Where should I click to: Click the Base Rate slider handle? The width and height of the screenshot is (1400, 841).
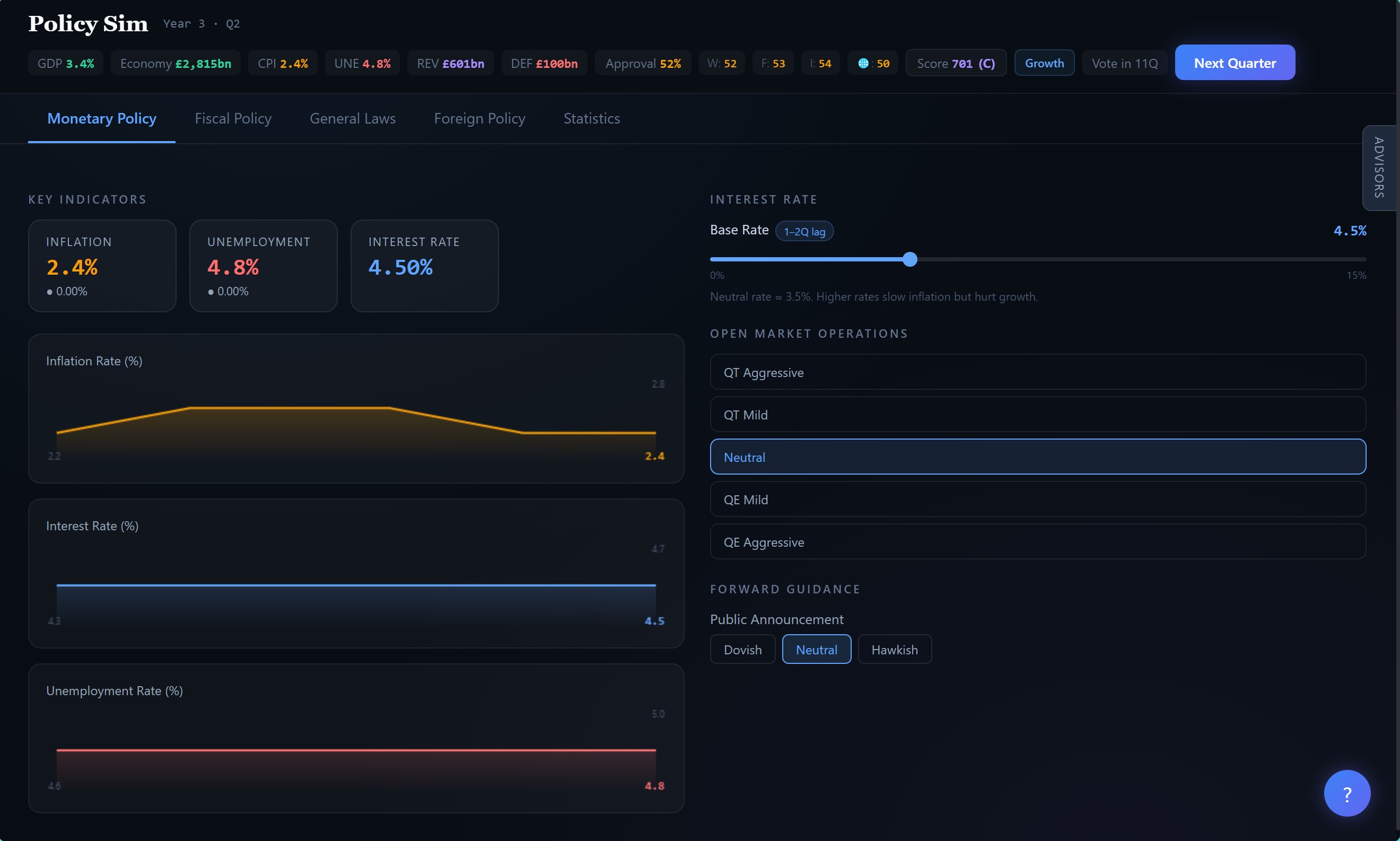pos(909,259)
